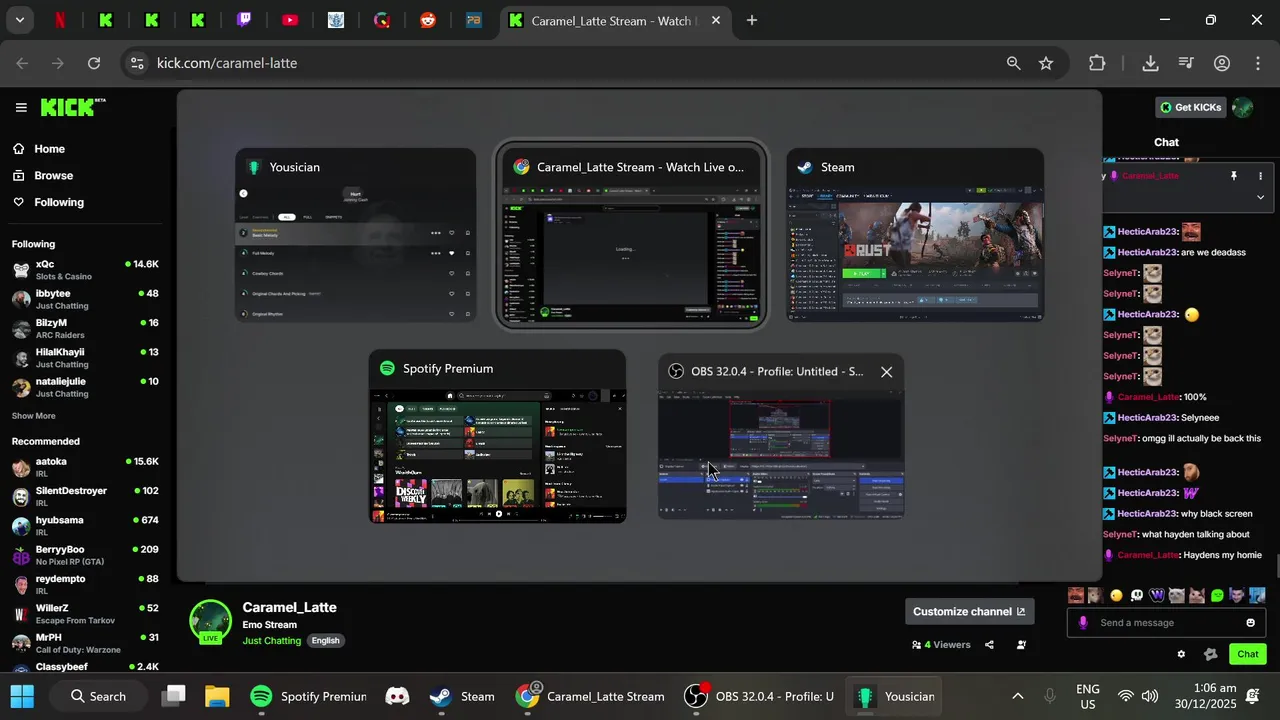Click the purple microphone icon in chat box

click(1083, 623)
